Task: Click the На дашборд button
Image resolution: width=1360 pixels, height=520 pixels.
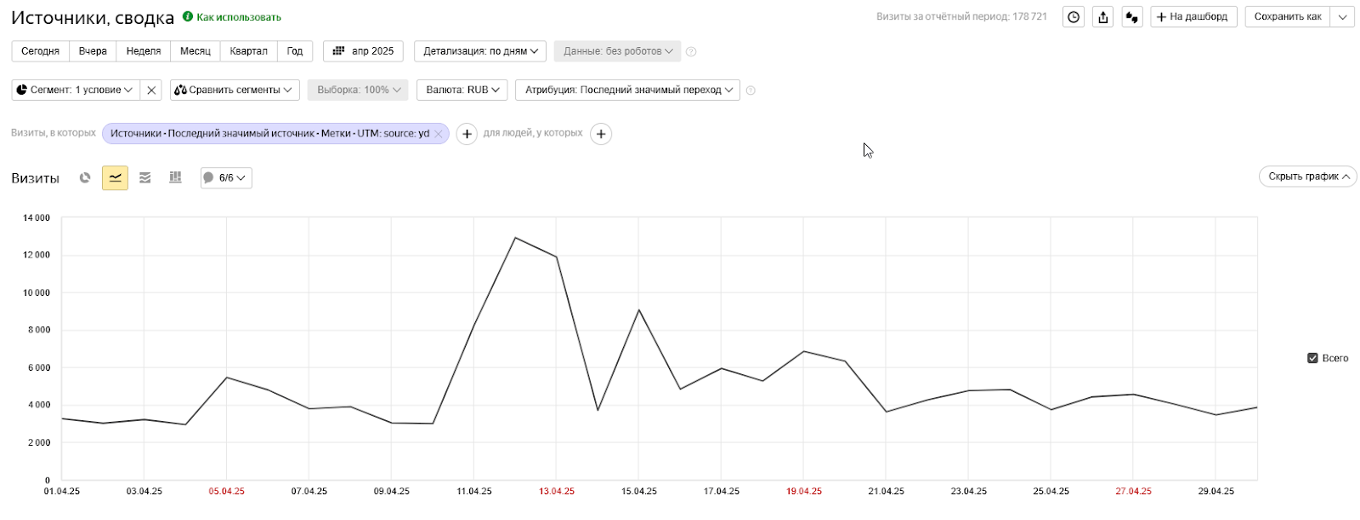Action: pos(1194,17)
